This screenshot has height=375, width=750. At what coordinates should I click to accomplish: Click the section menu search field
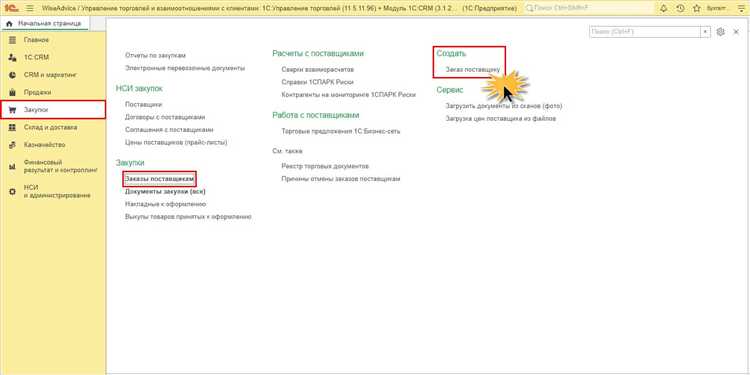click(645, 32)
